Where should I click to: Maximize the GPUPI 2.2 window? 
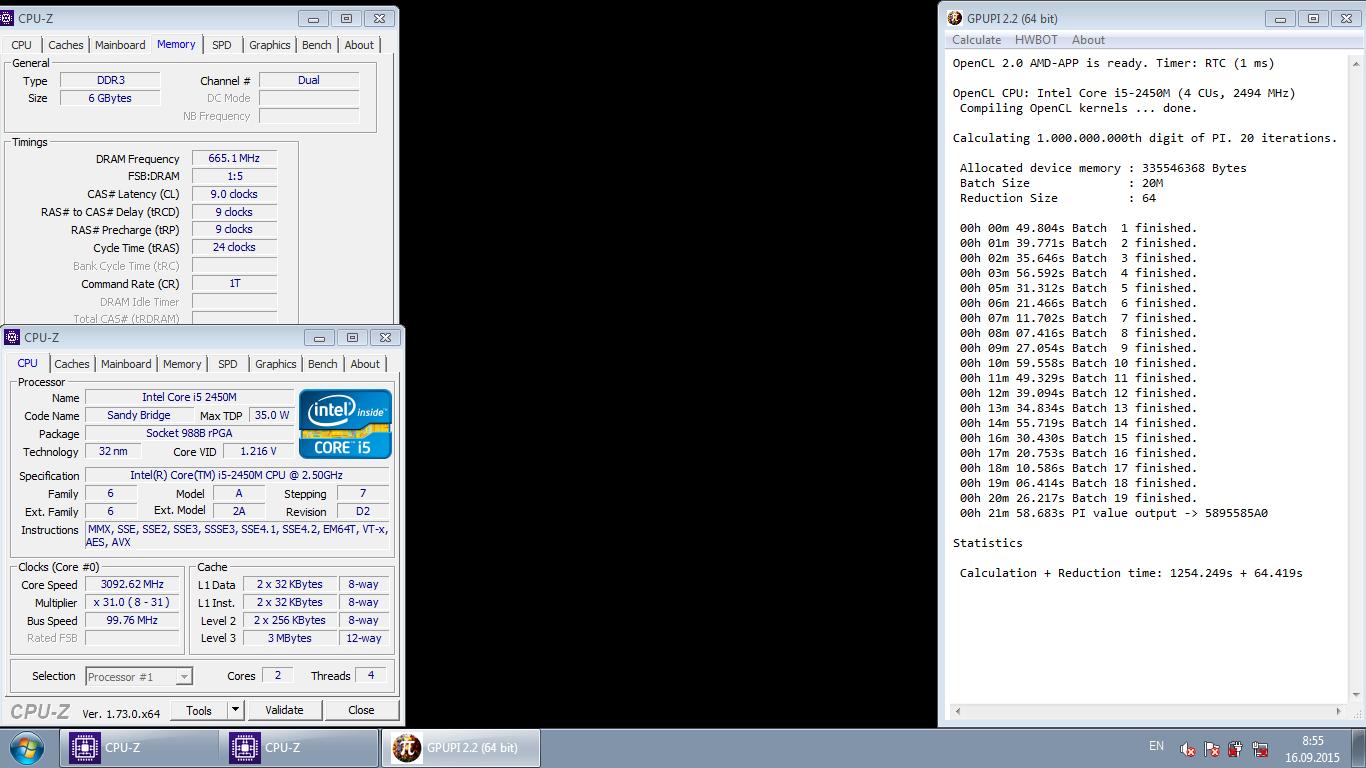point(1313,18)
